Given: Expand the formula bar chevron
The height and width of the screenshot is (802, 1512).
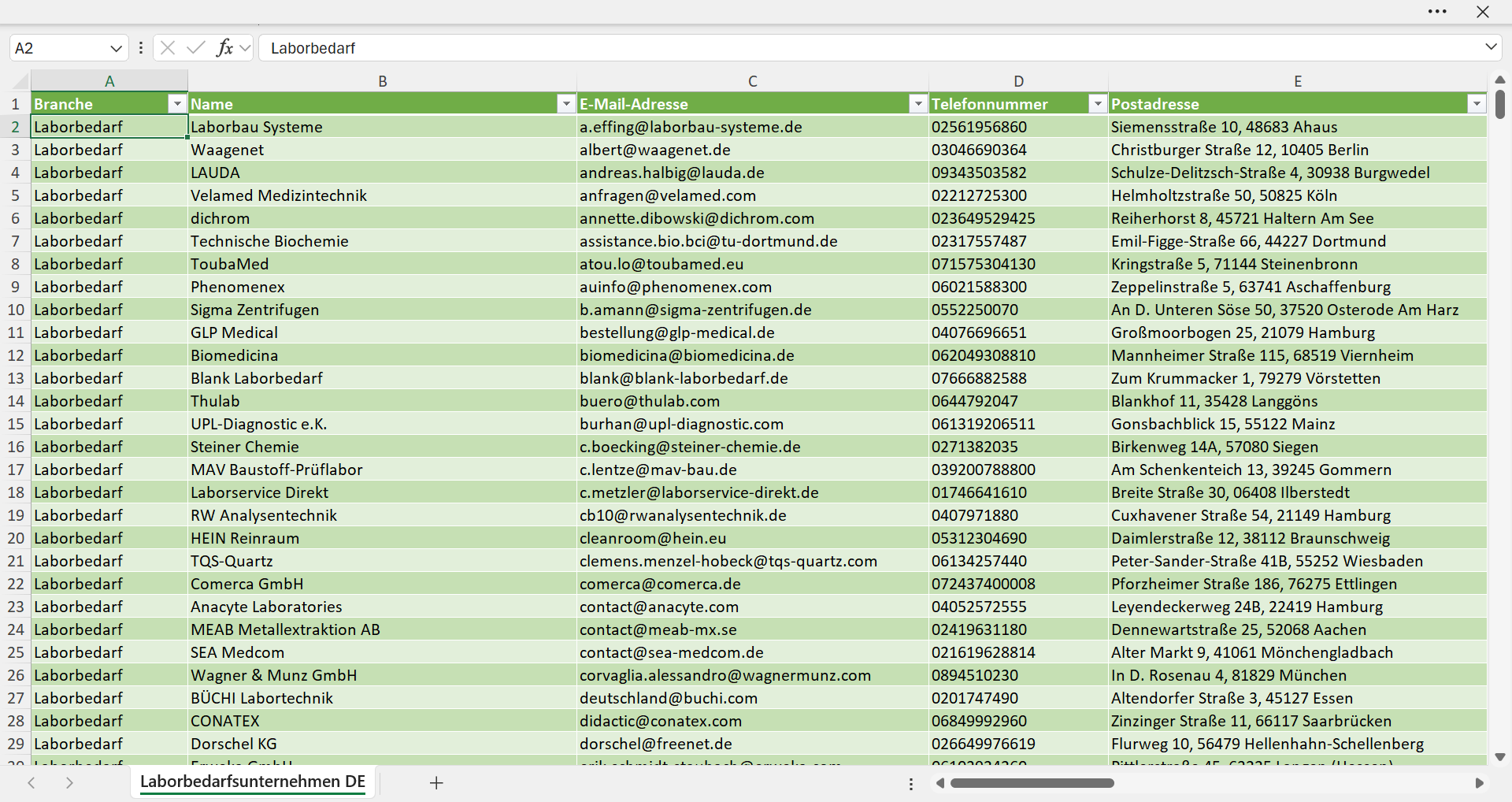Looking at the screenshot, I should pos(1491,46).
